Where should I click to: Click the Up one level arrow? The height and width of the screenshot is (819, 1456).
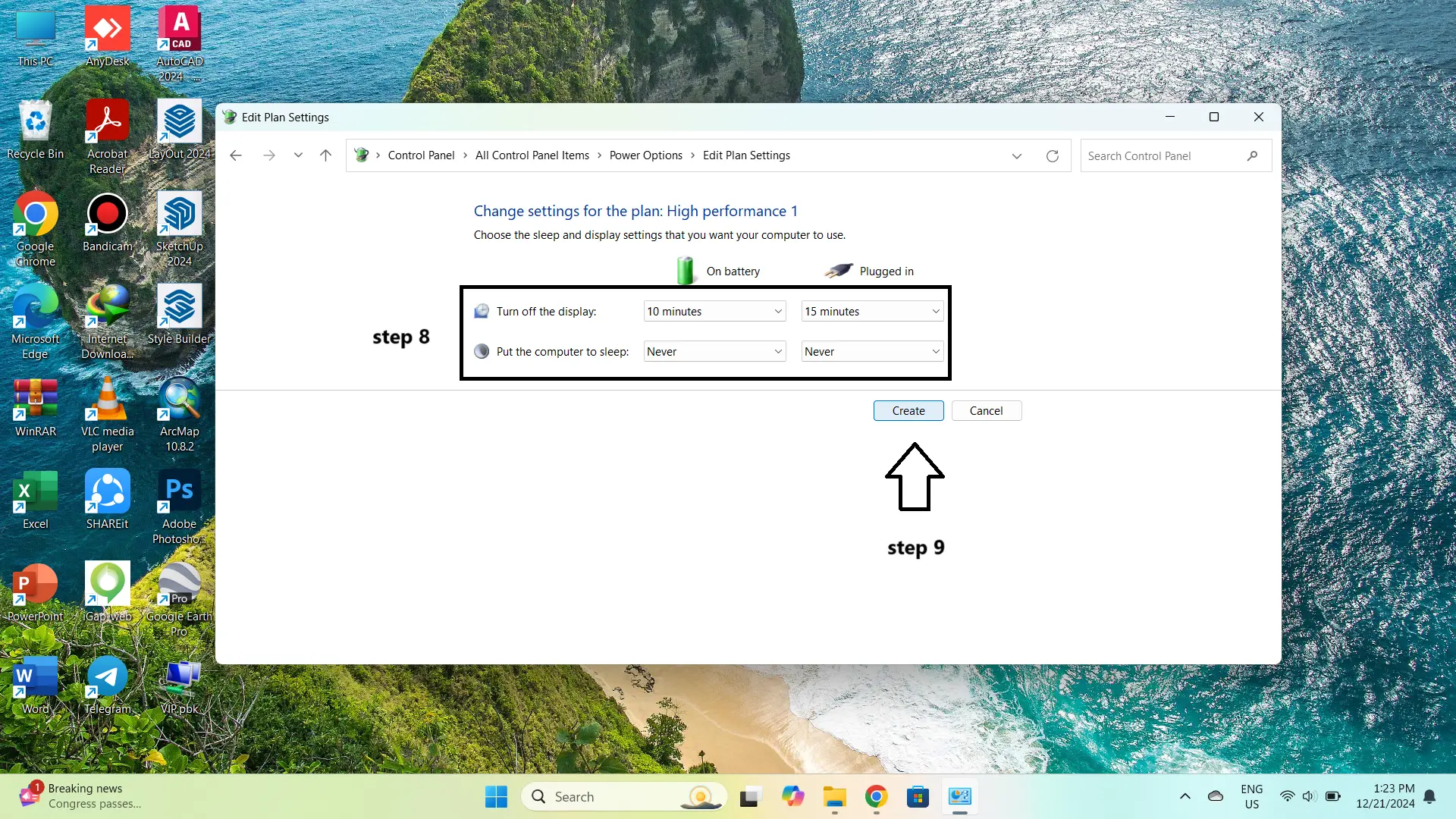[x=325, y=155]
